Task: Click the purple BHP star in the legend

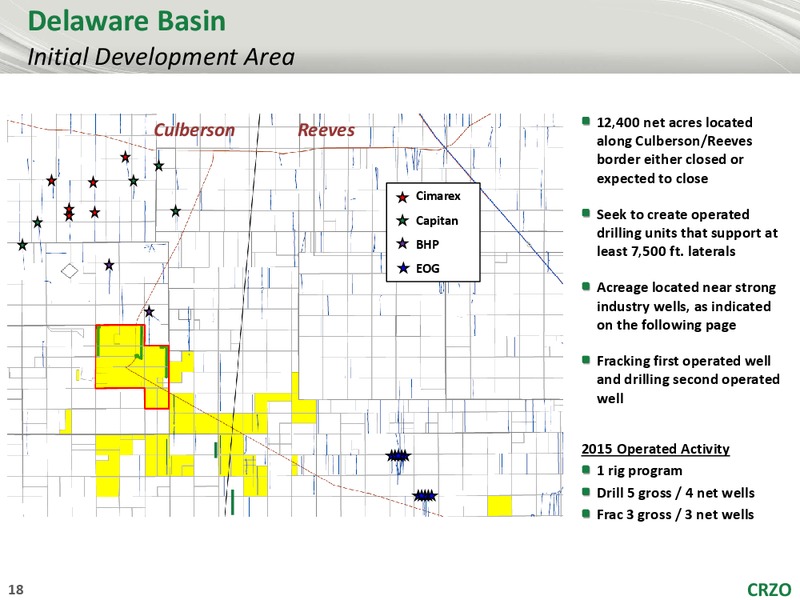Action: point(403,244)
